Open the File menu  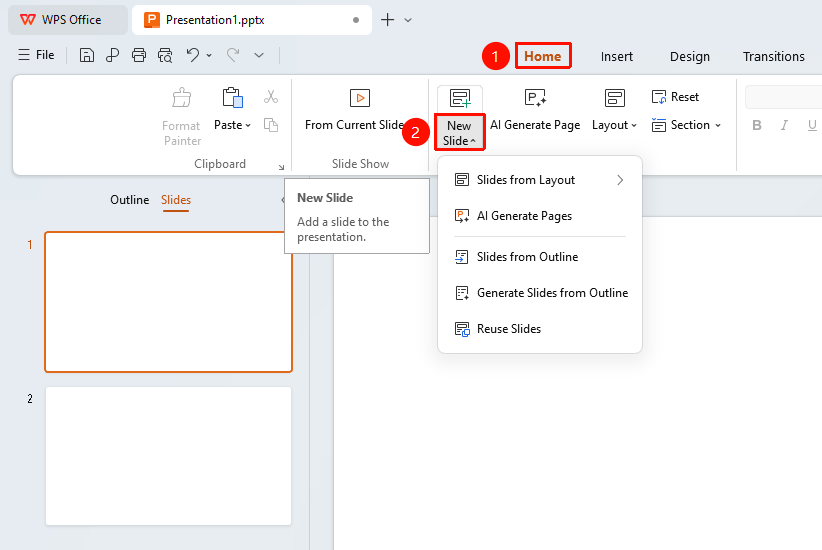[x=37, y=55]
